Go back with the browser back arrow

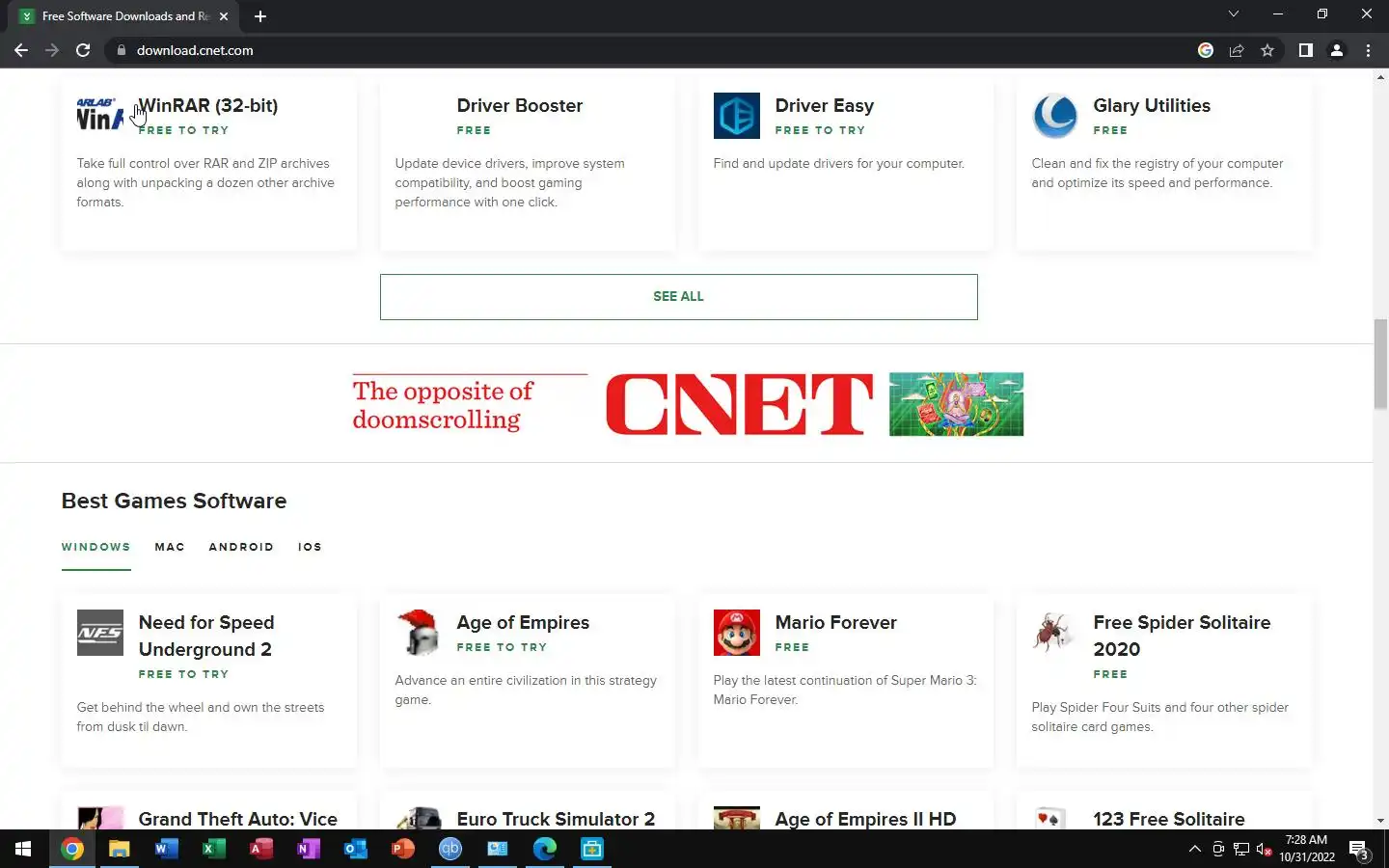click(21, 50)
